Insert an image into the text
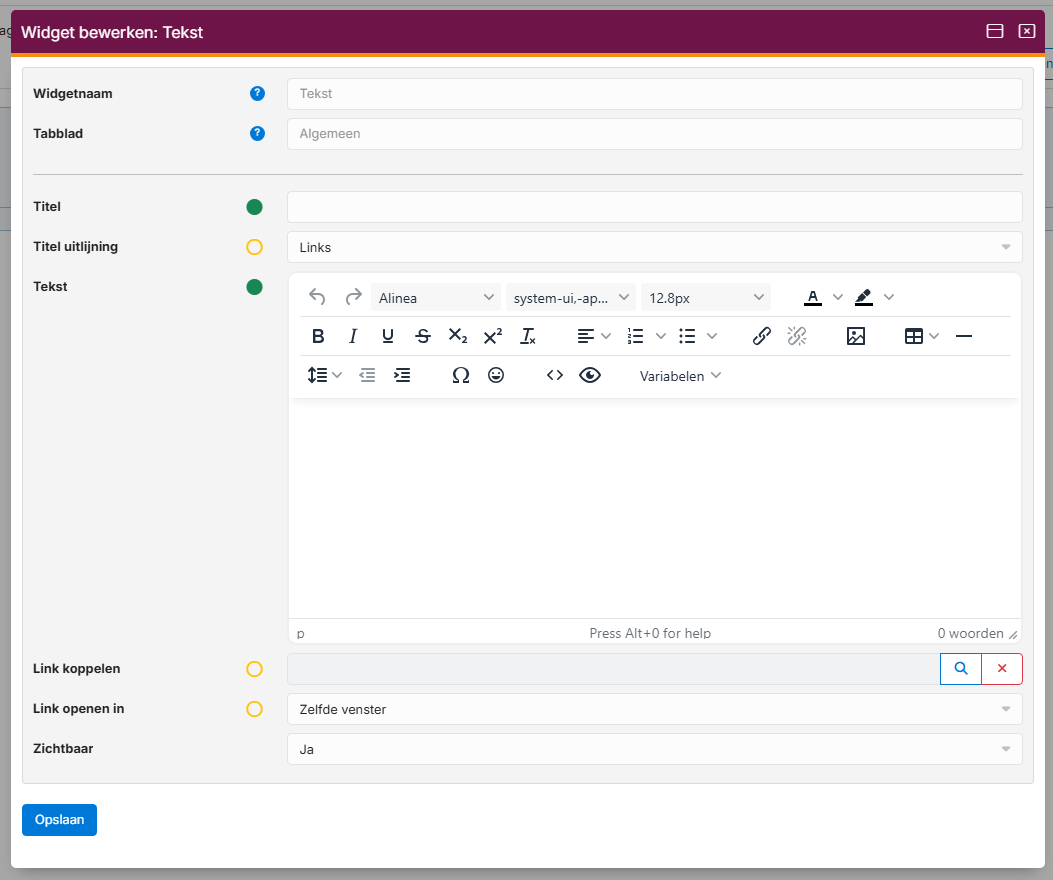 [856, 336]
